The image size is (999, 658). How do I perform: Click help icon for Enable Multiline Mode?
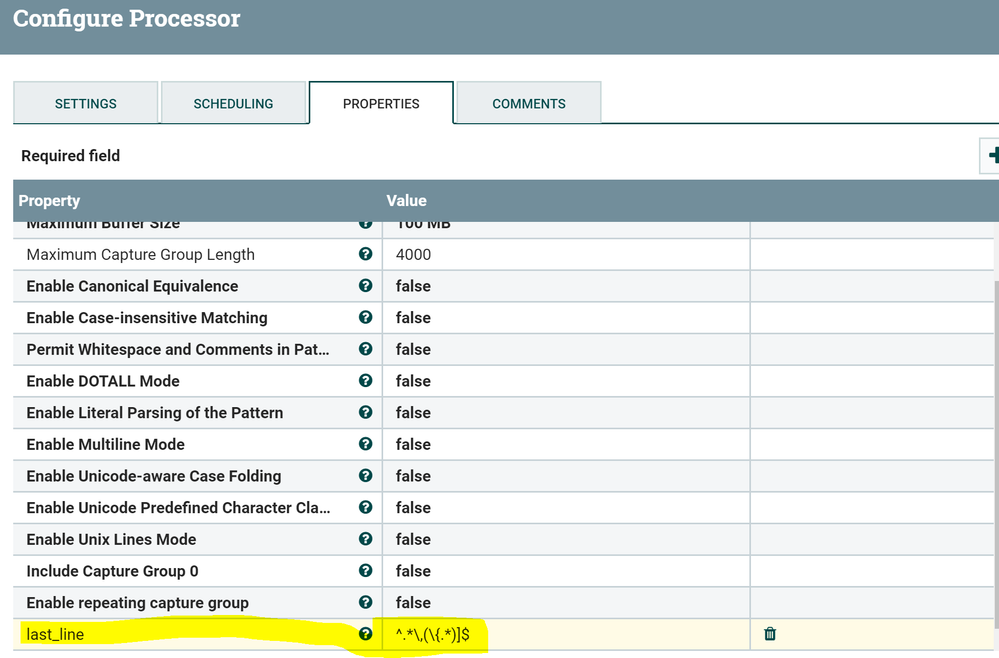365,444
